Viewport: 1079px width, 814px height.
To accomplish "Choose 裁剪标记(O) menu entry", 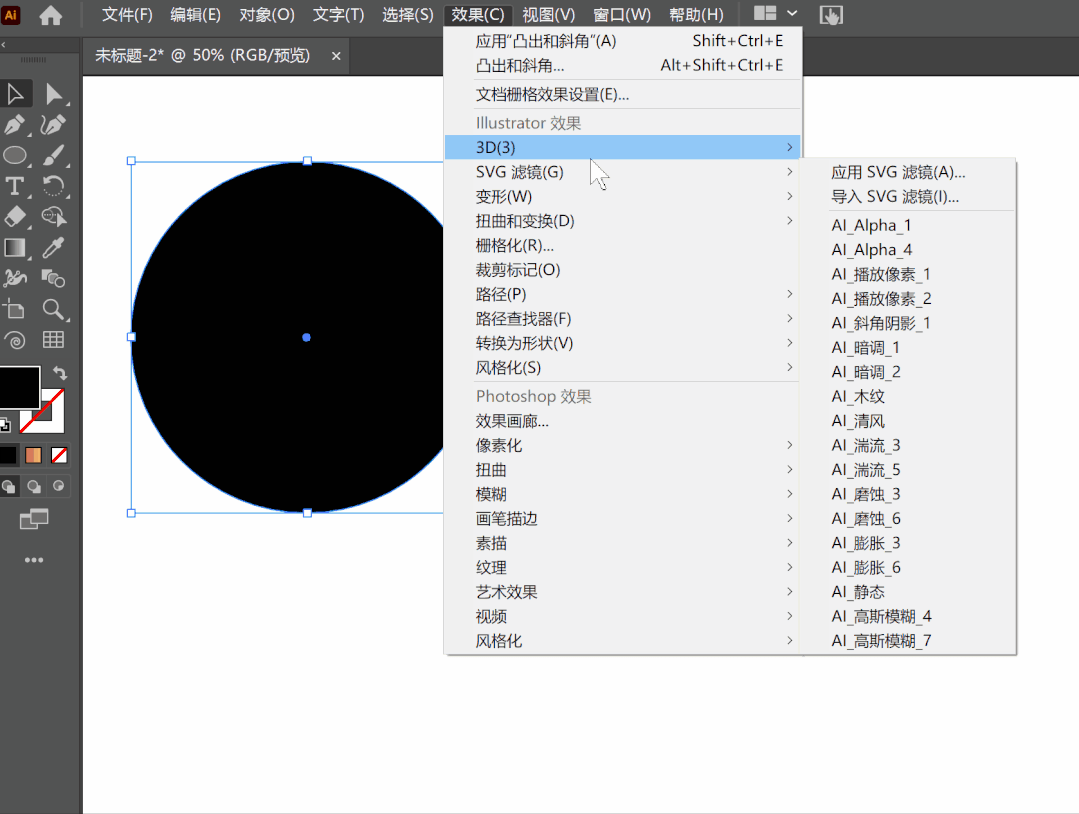I will [622, 270].
